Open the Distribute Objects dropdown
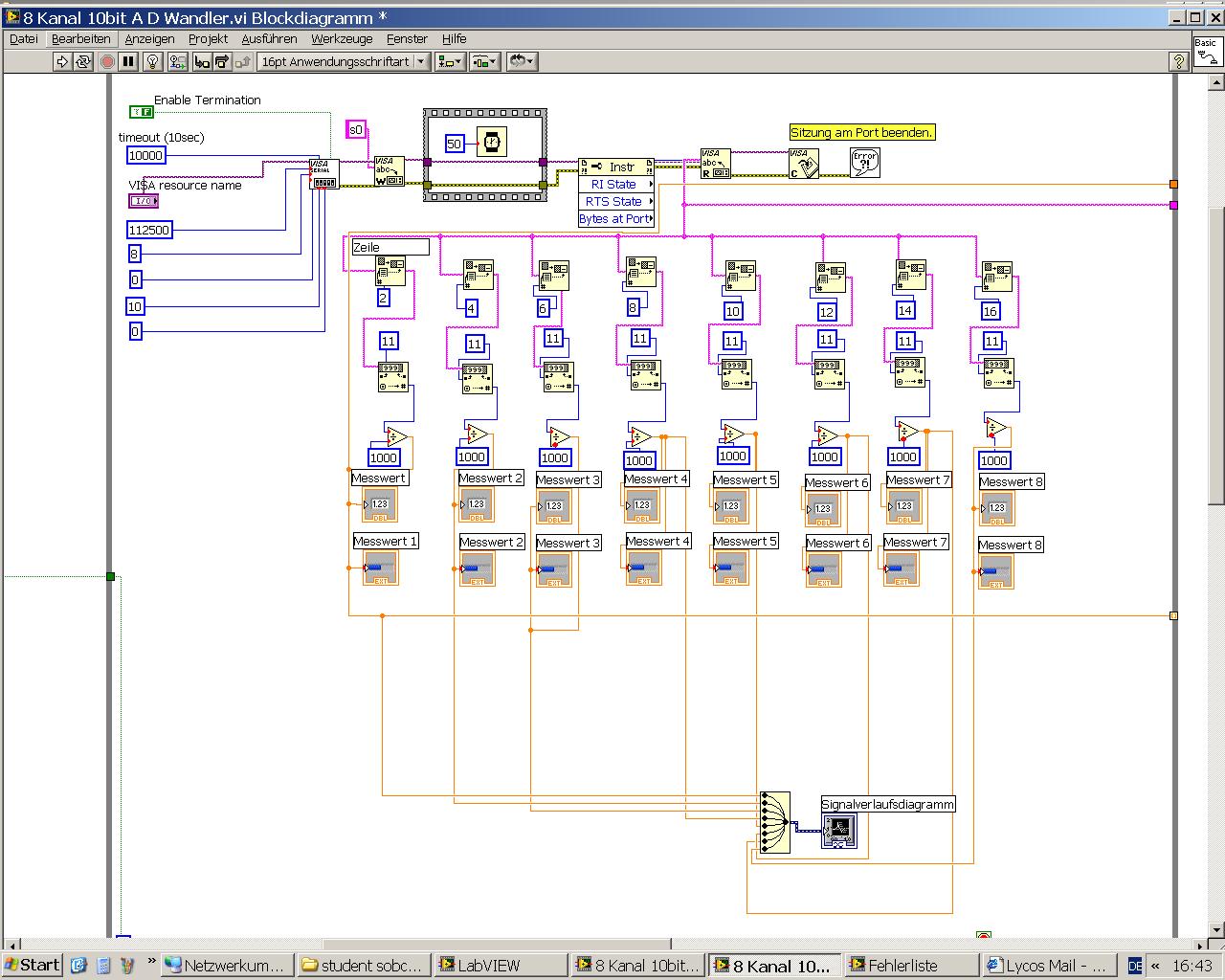The width and height of the screenshot is (1225, 980). (485, 61)
